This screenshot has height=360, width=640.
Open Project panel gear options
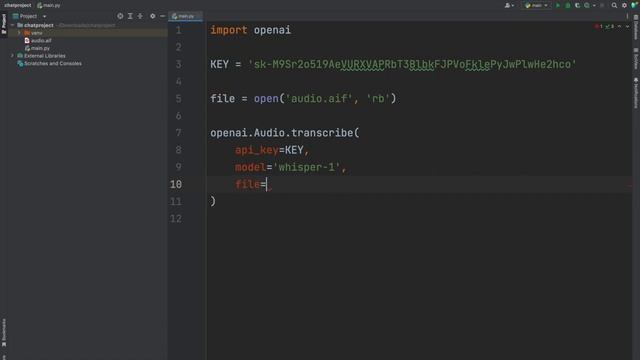tap(153, 16)
